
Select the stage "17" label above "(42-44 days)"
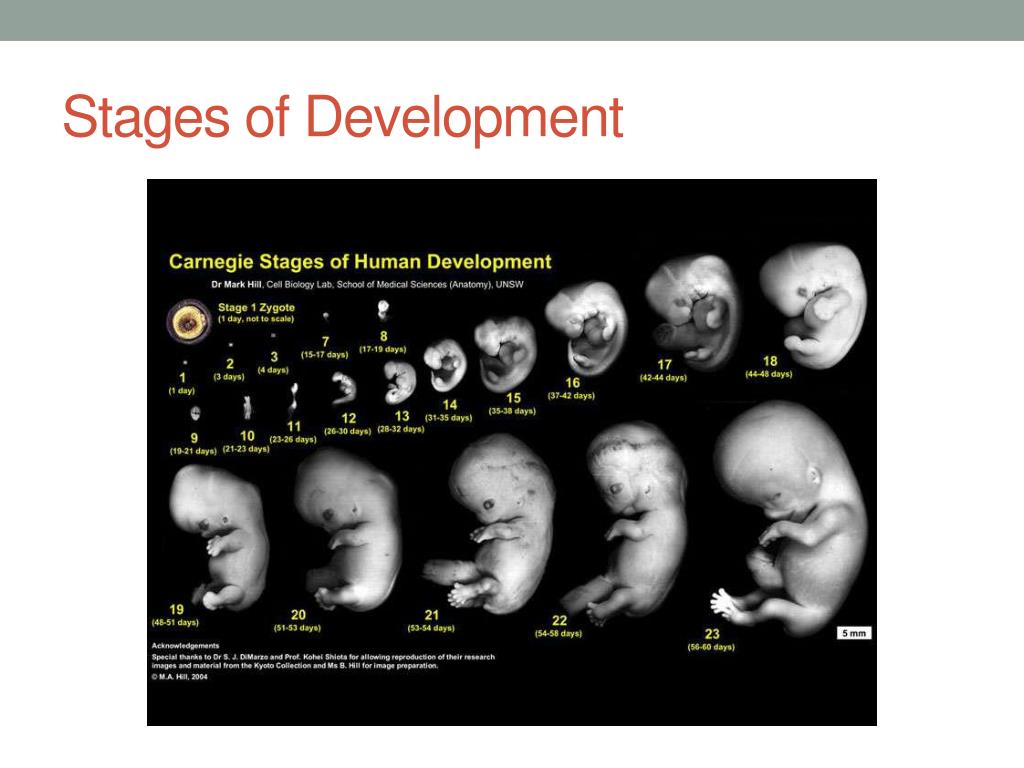pos(664,364)
